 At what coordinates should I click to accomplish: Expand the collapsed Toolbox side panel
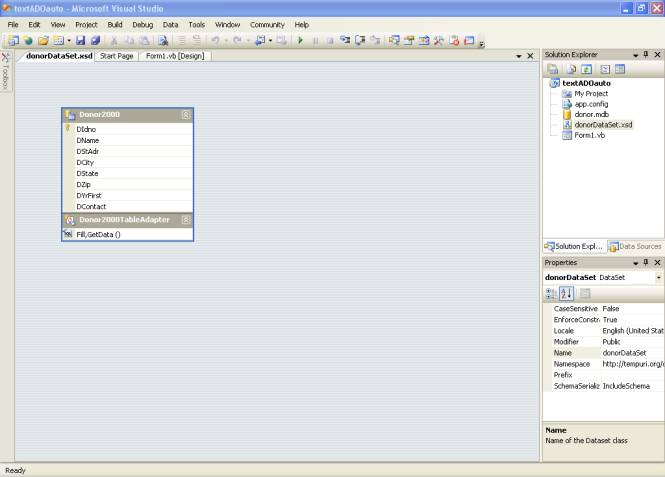tap(6, 72)
